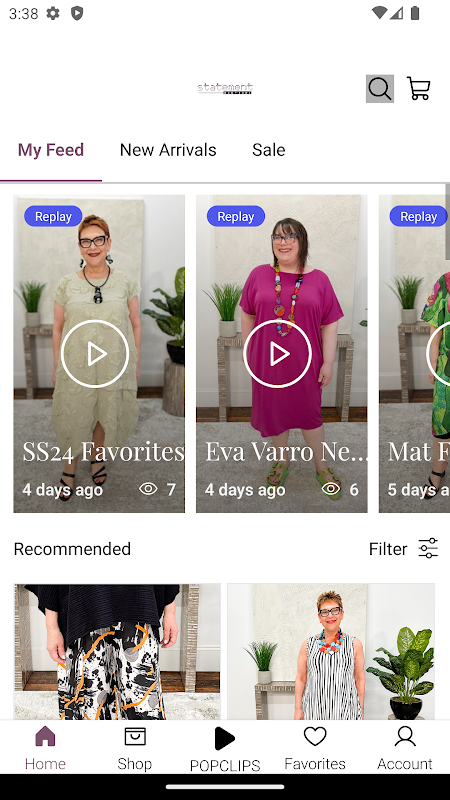Open the Shop bag icon

(x=135, y=737)
